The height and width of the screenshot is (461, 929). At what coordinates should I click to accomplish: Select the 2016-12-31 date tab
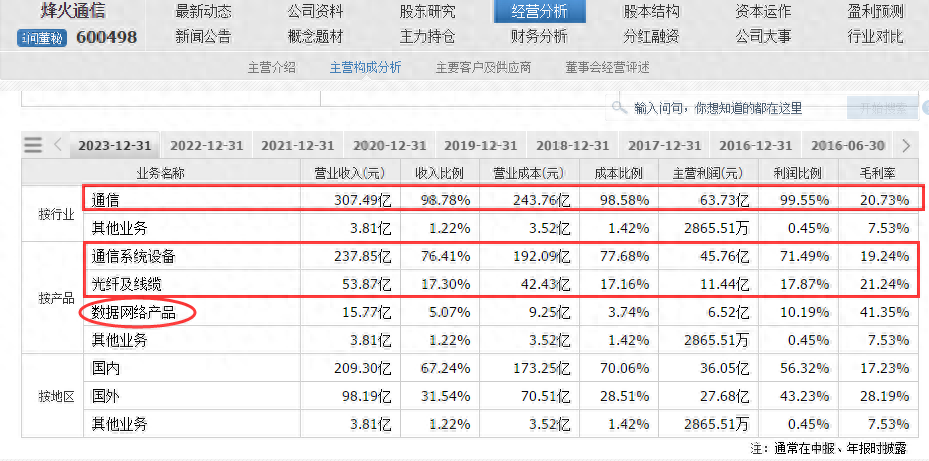coord(756,145)
